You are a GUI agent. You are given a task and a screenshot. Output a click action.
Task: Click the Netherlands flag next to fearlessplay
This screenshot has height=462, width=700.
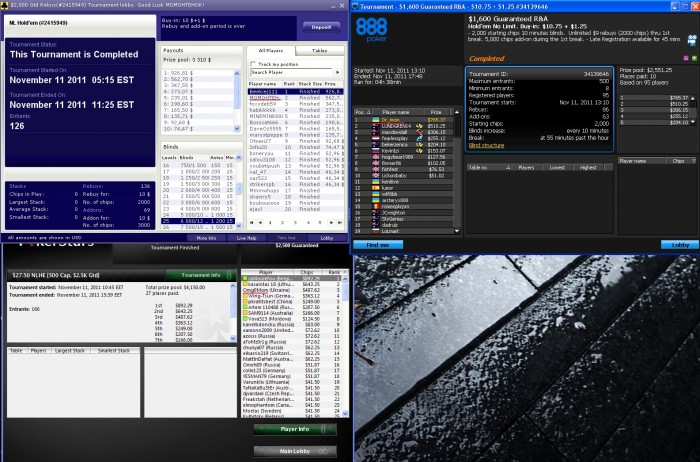point(376,138)
